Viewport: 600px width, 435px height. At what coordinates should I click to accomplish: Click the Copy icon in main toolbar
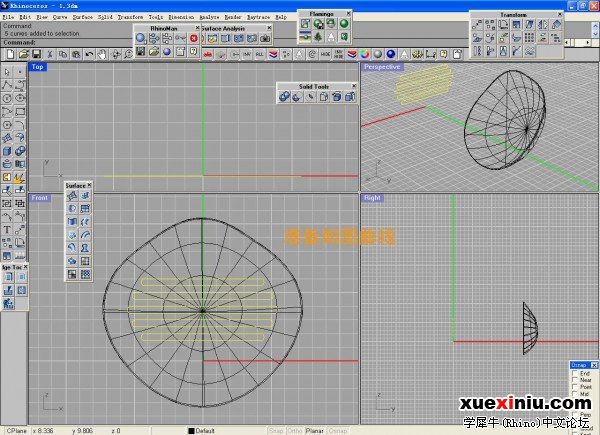pos(63,54)
